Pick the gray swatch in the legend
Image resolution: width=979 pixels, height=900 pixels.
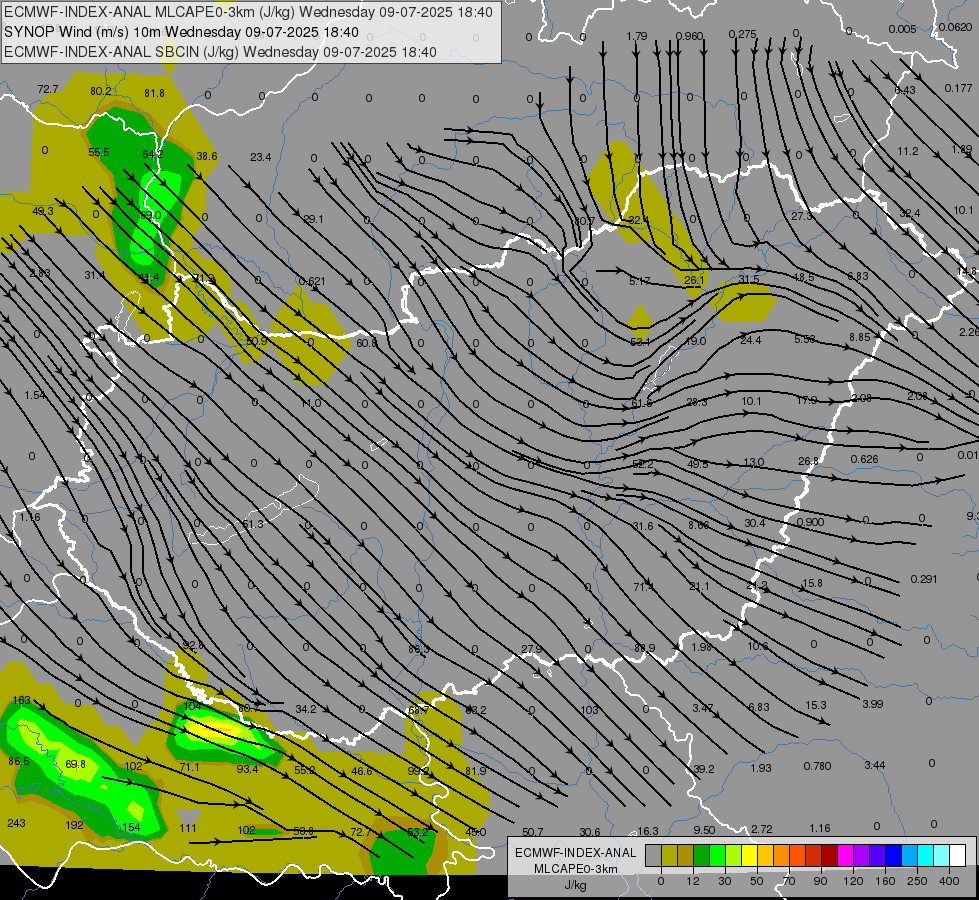[x=653, y=855]
